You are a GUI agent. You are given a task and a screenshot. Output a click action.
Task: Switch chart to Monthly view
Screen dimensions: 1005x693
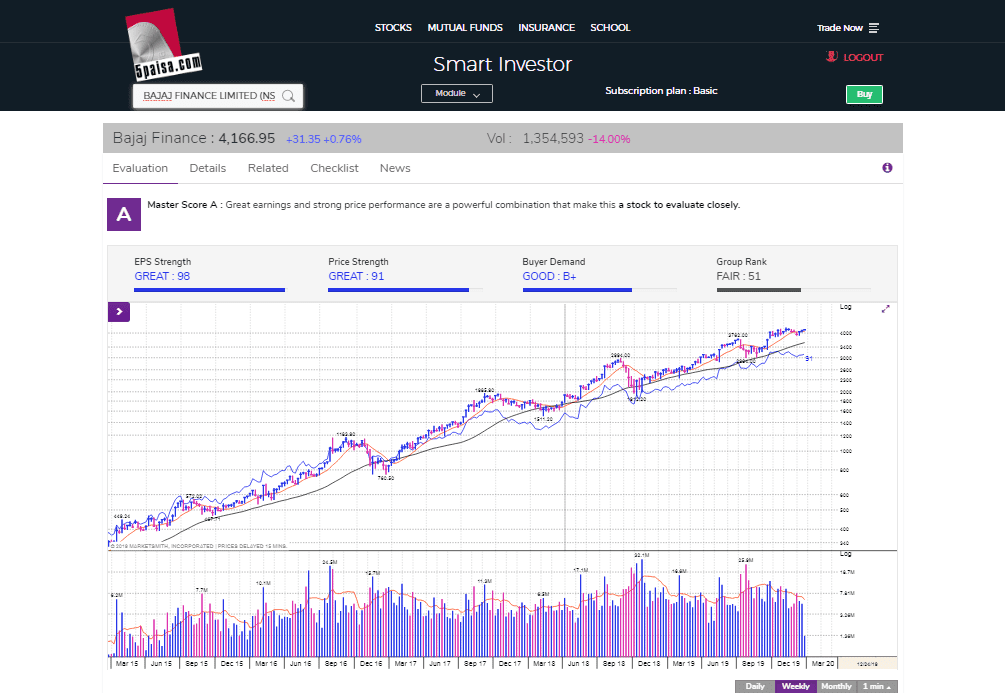[x=836, y=686]
